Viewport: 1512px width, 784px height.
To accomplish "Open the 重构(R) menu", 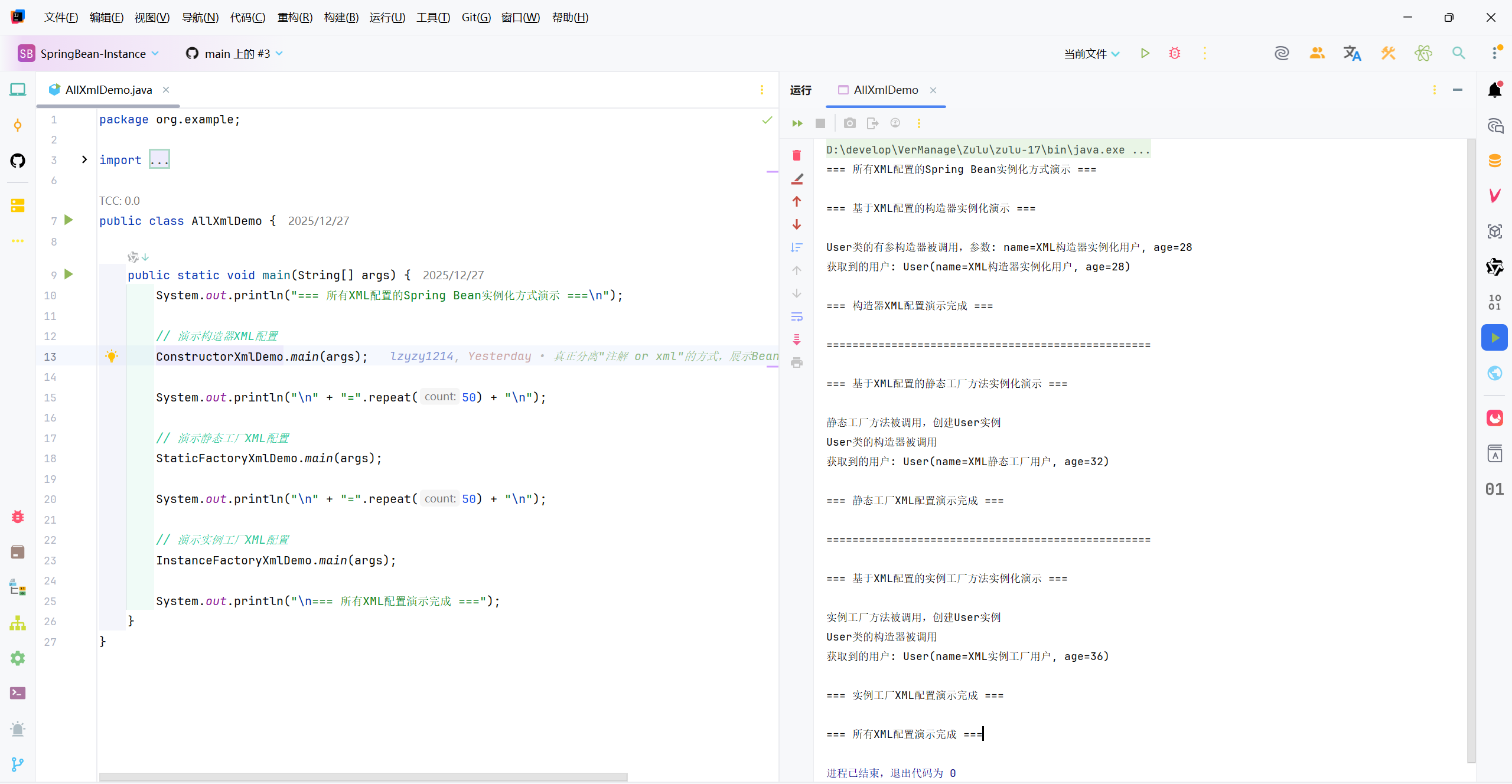I will 295,17.
